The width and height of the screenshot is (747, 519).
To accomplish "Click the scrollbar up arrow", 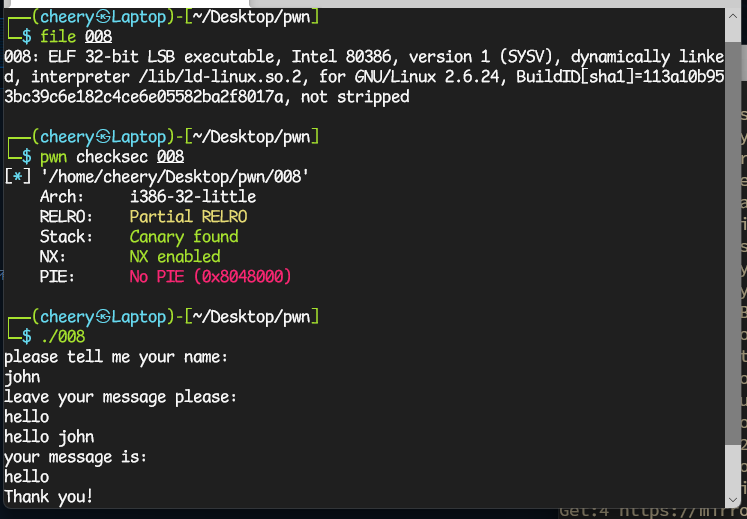I will [733, 16].
